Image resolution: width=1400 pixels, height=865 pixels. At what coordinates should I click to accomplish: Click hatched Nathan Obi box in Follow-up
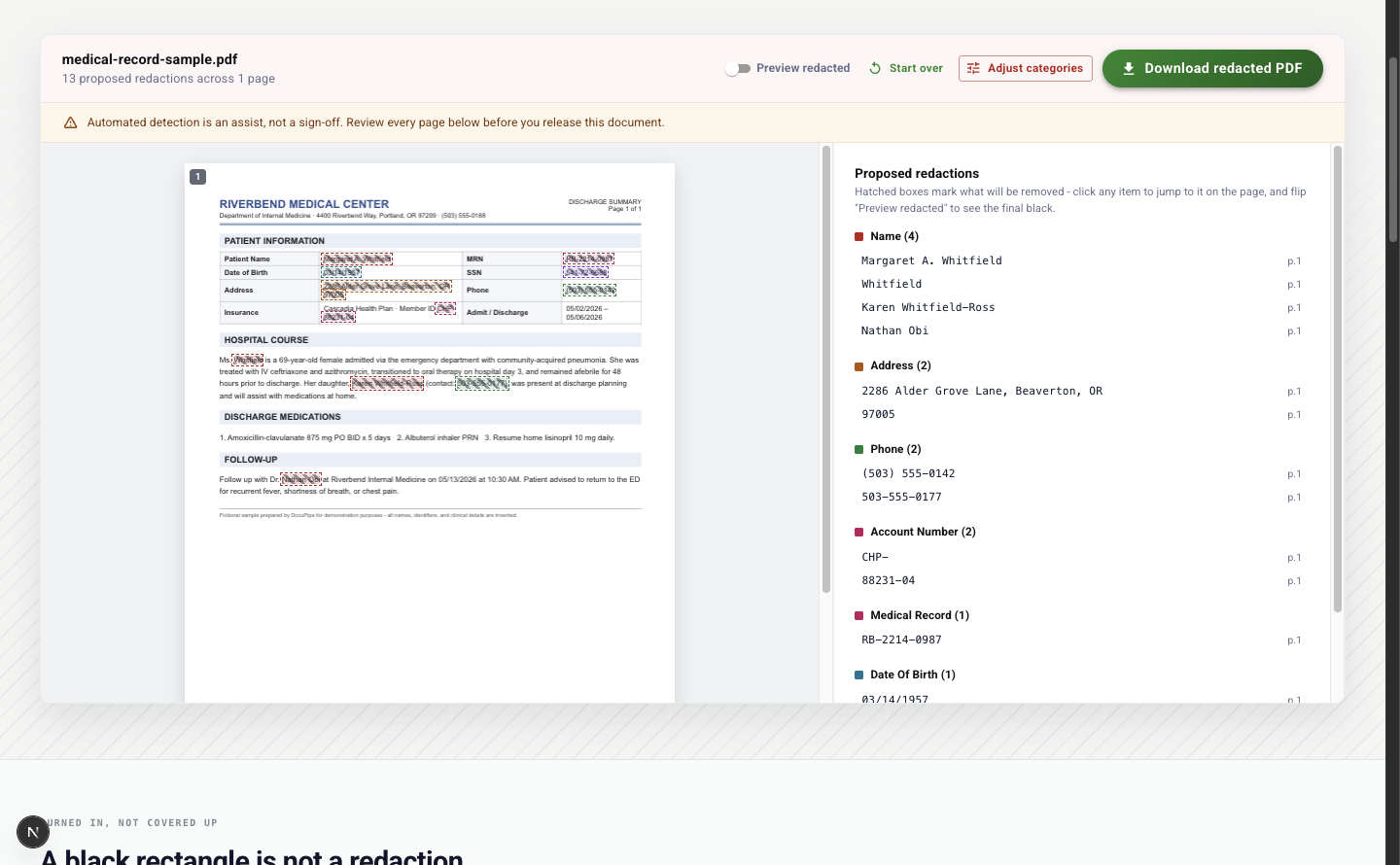300,479
